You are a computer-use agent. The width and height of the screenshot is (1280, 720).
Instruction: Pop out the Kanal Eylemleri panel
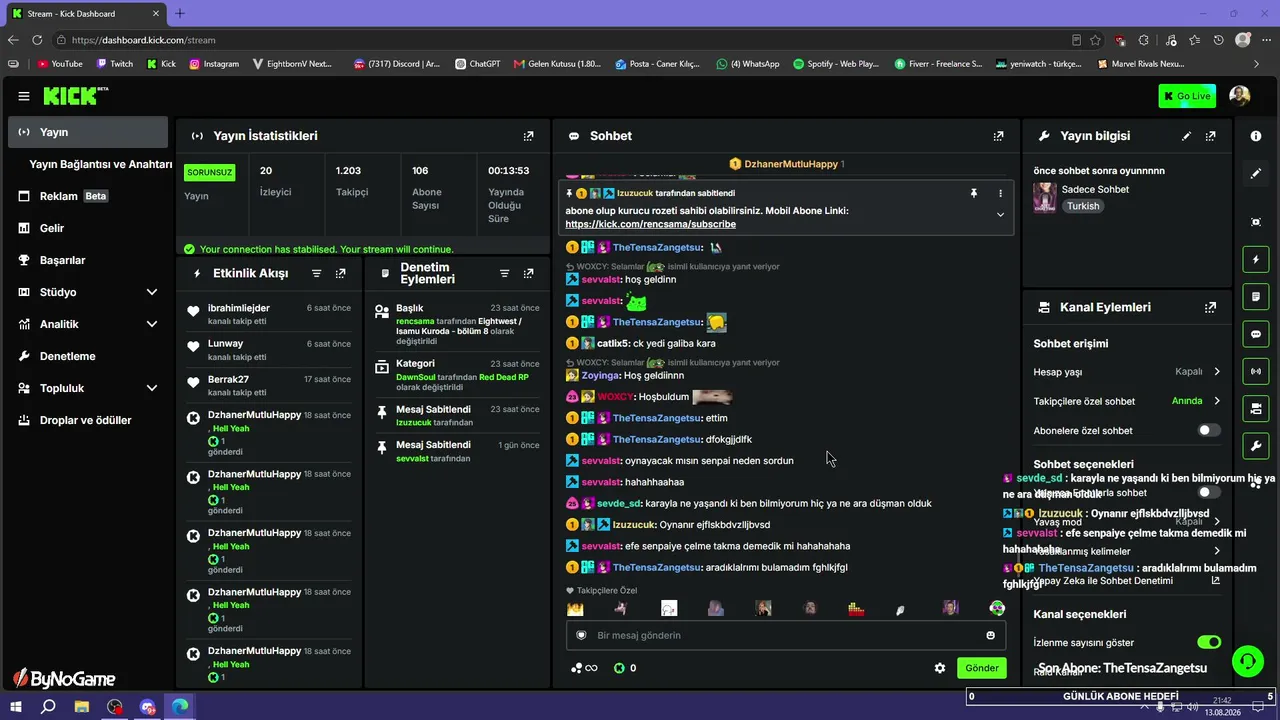(x=1211, y=308)
